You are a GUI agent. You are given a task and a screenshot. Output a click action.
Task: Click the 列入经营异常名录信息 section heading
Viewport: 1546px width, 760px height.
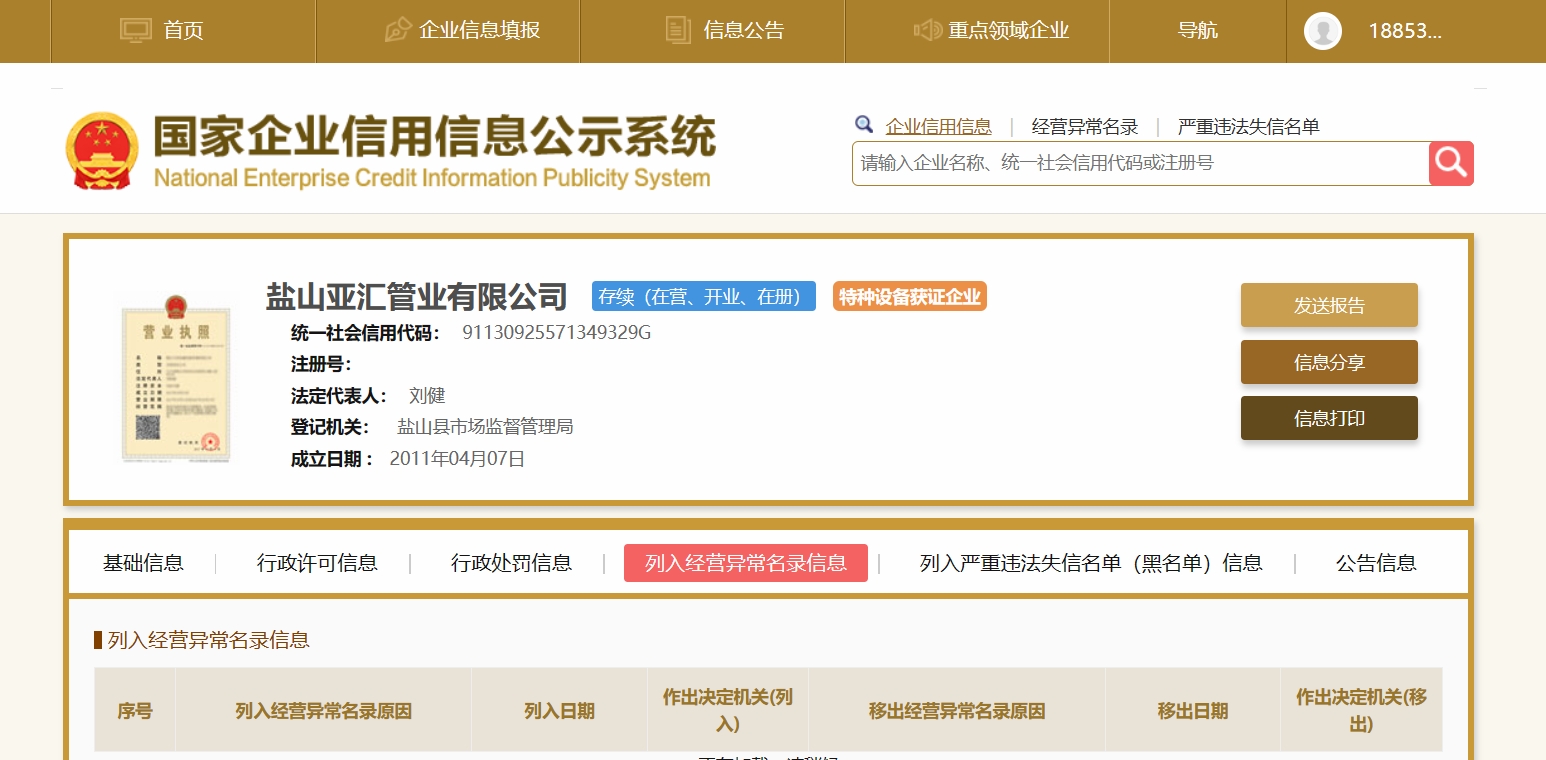tap(208, 640)
